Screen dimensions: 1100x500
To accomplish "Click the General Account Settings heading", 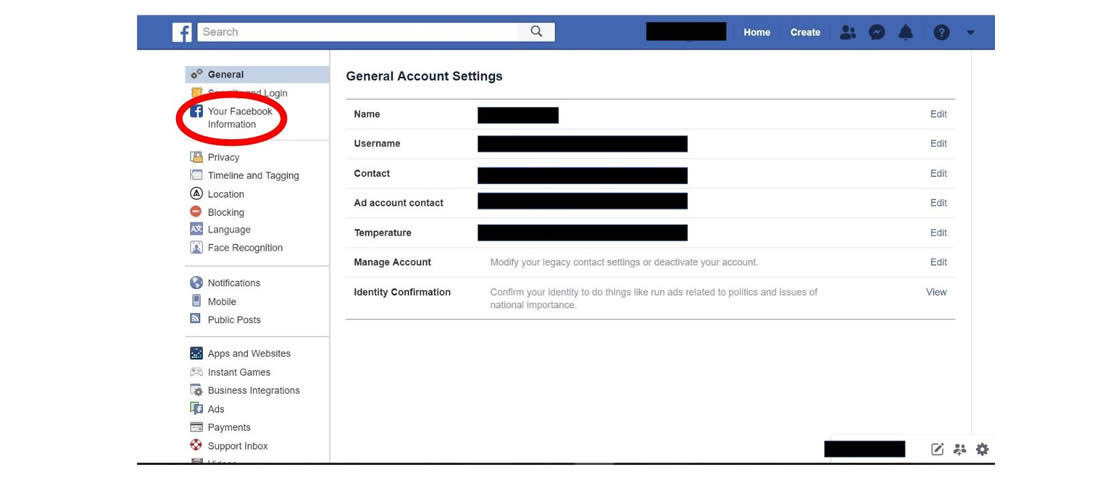I will 424,76.
